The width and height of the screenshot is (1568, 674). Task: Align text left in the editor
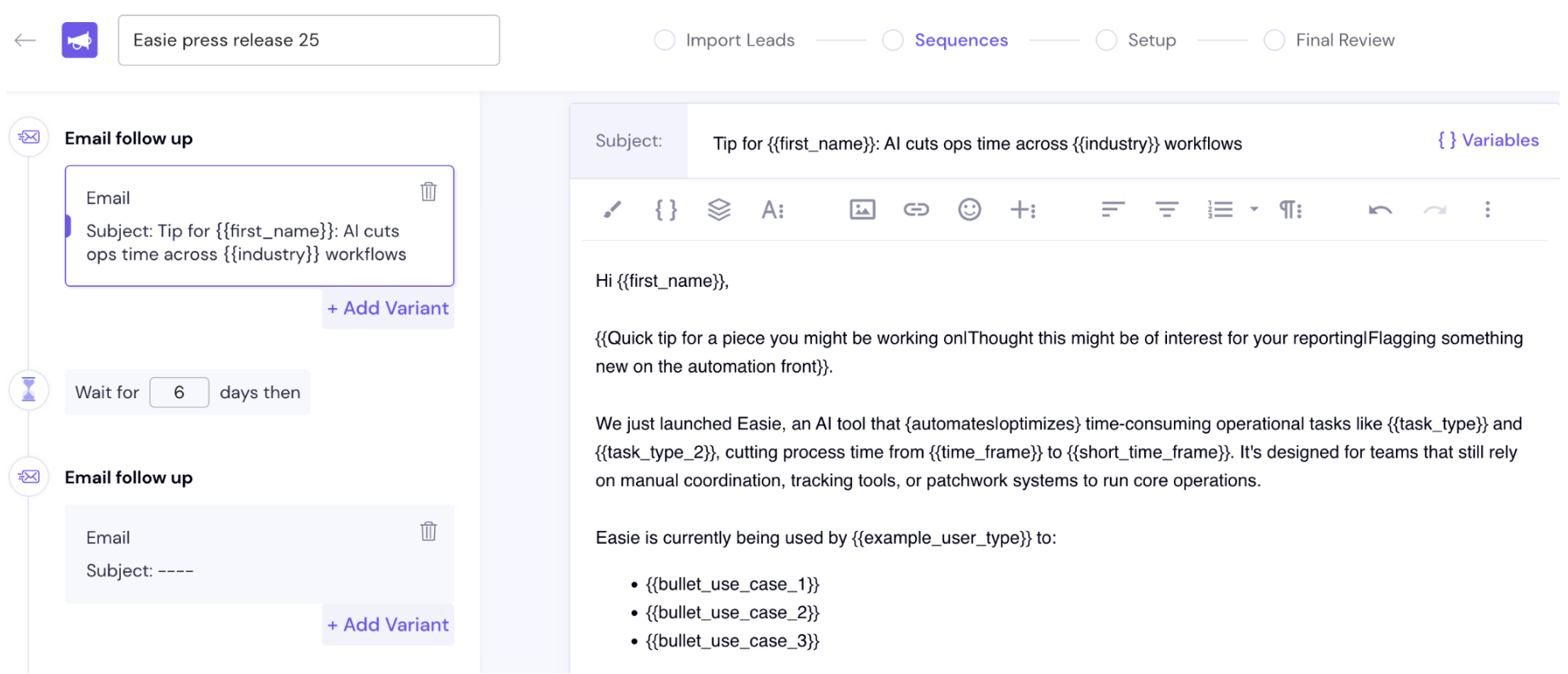[x=1113, y=209]
